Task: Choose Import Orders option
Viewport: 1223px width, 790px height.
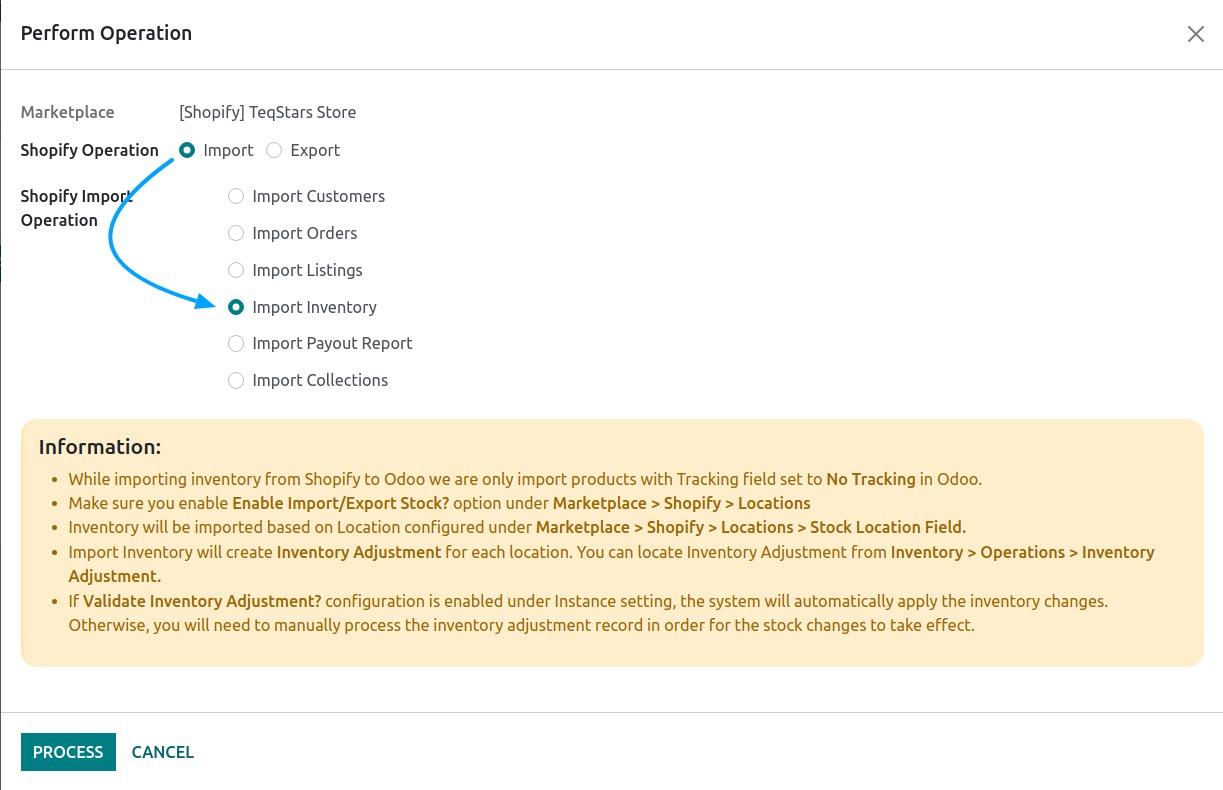Action: click(x=236, y=233)
